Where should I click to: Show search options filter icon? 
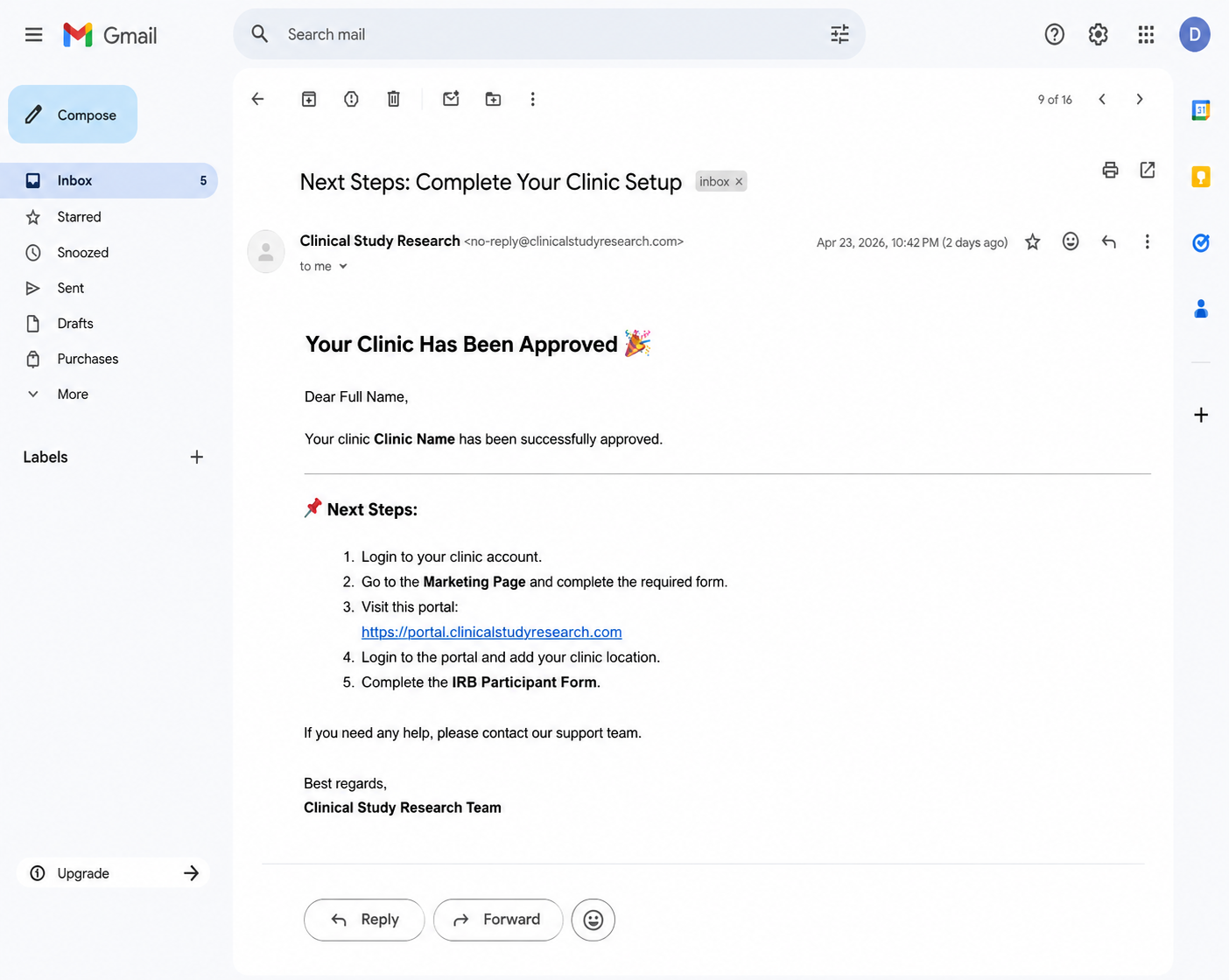[x=839, y=34]
